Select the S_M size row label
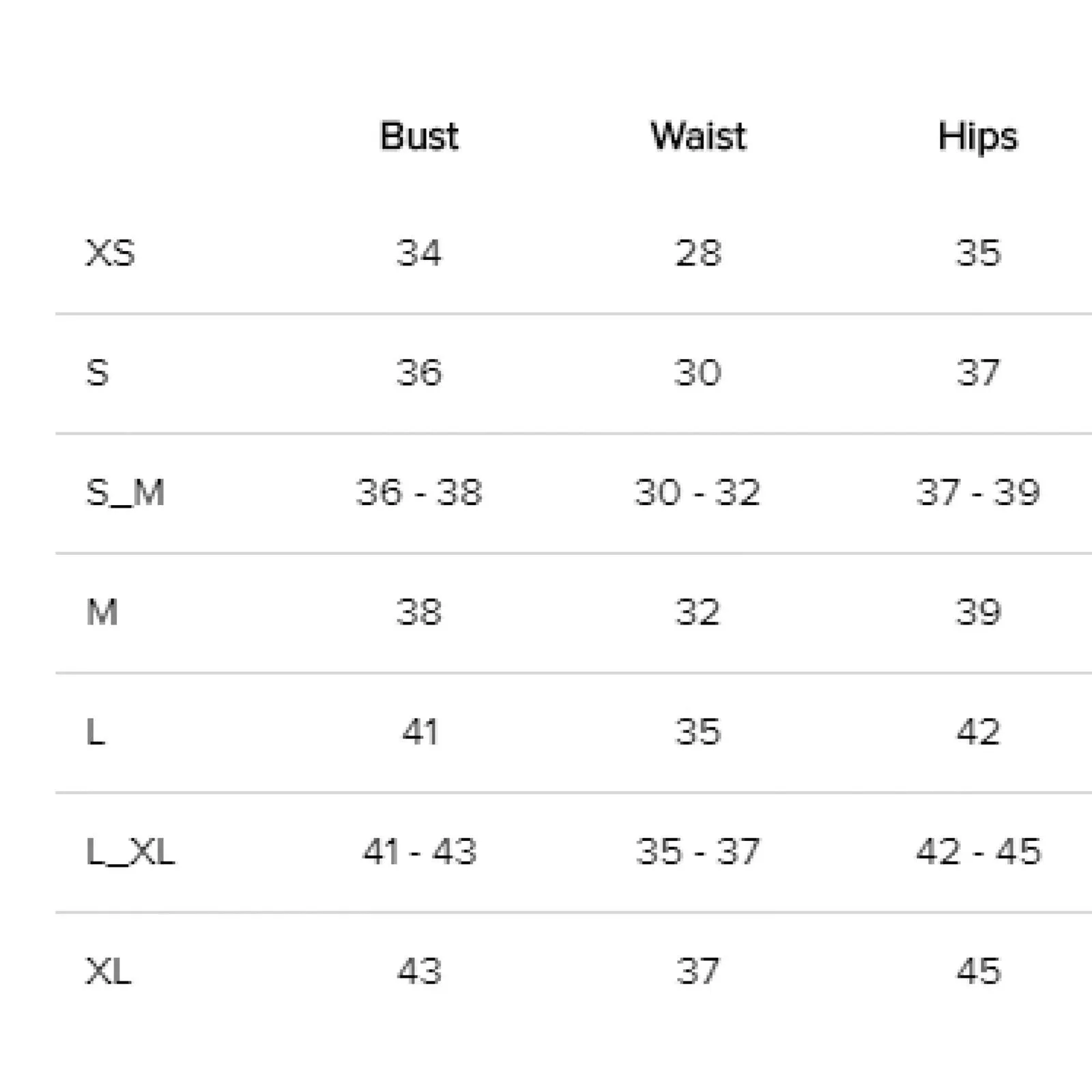This screenshot has width=1092, height=1092. (126, 493)
